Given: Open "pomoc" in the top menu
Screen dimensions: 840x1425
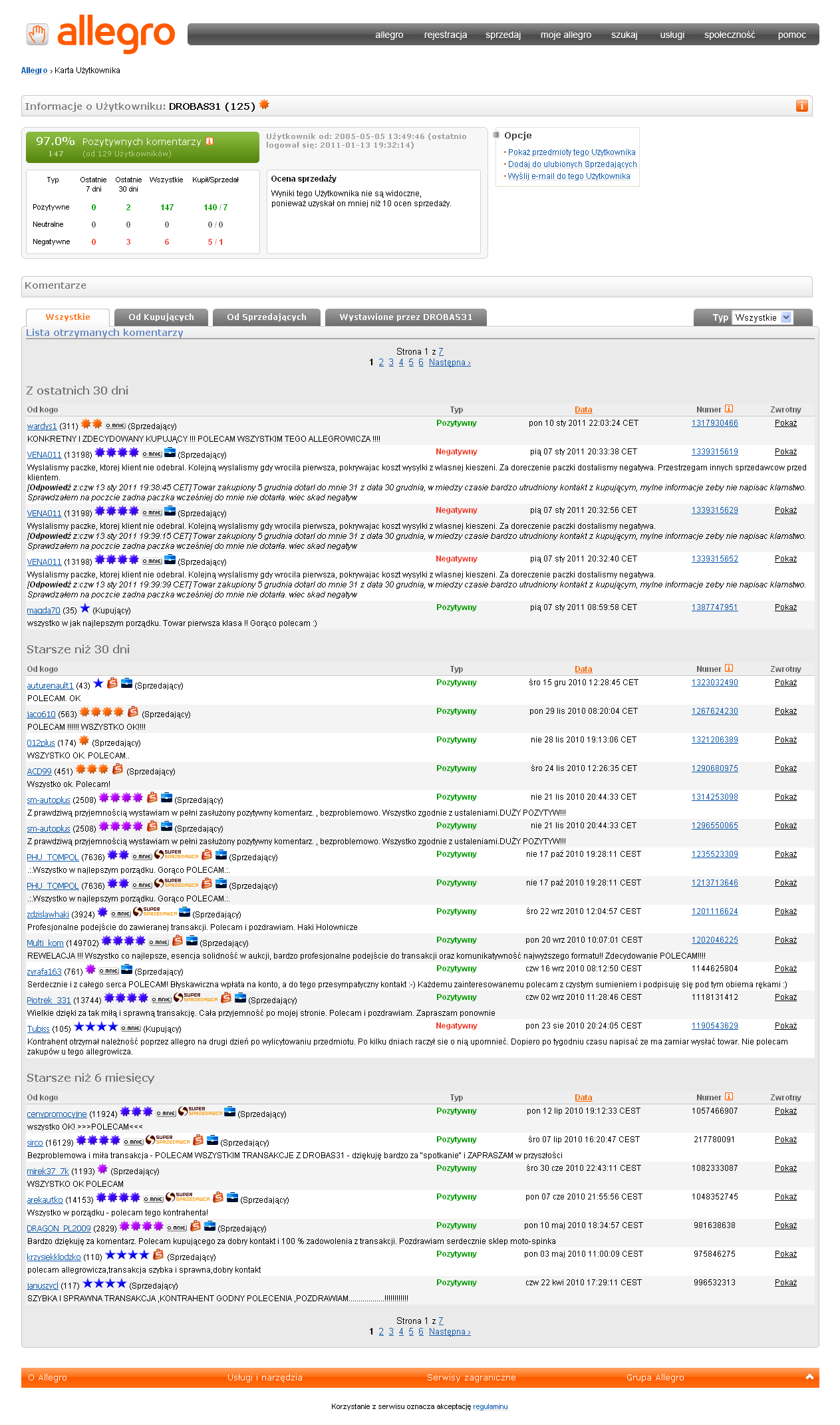Looking at the screenshot, I should [792, 35].
